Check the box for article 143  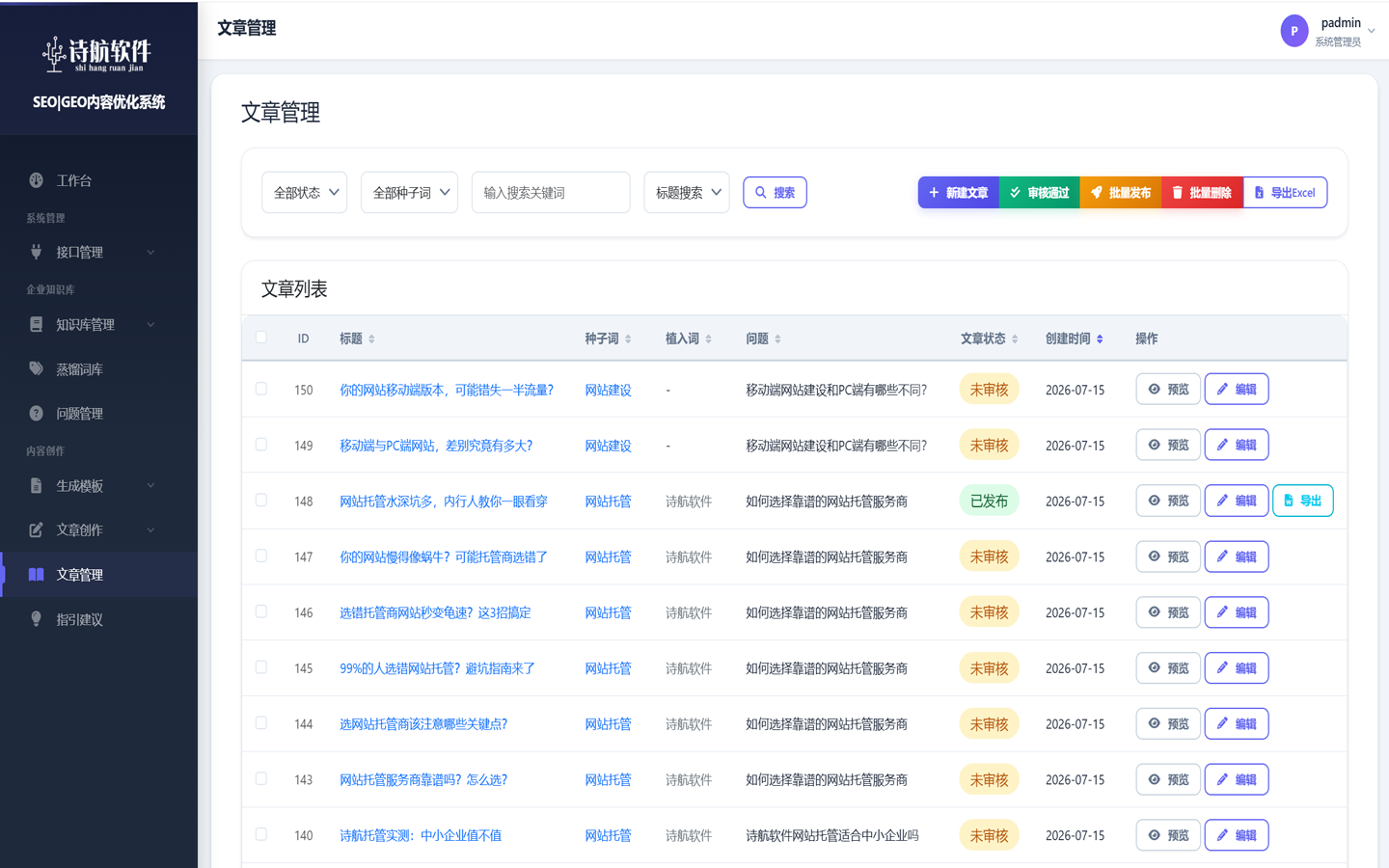pos(260,778)
